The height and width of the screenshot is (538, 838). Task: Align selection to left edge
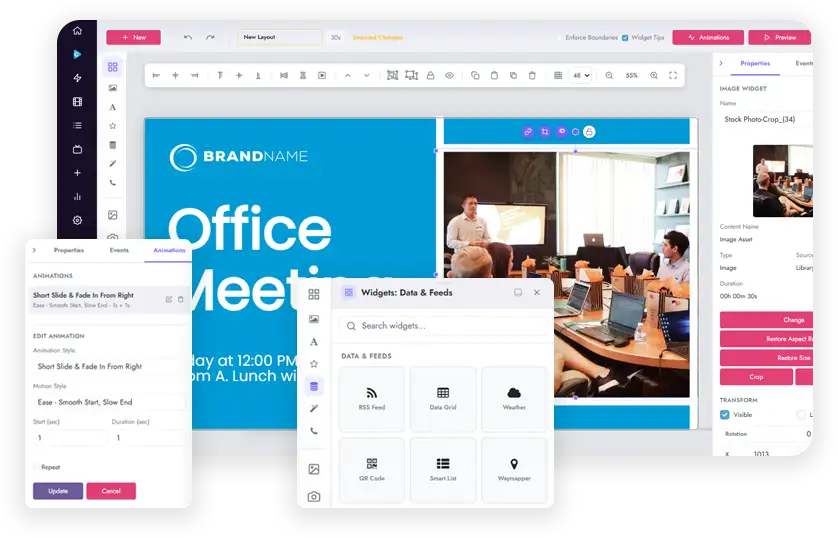point(156,76)
